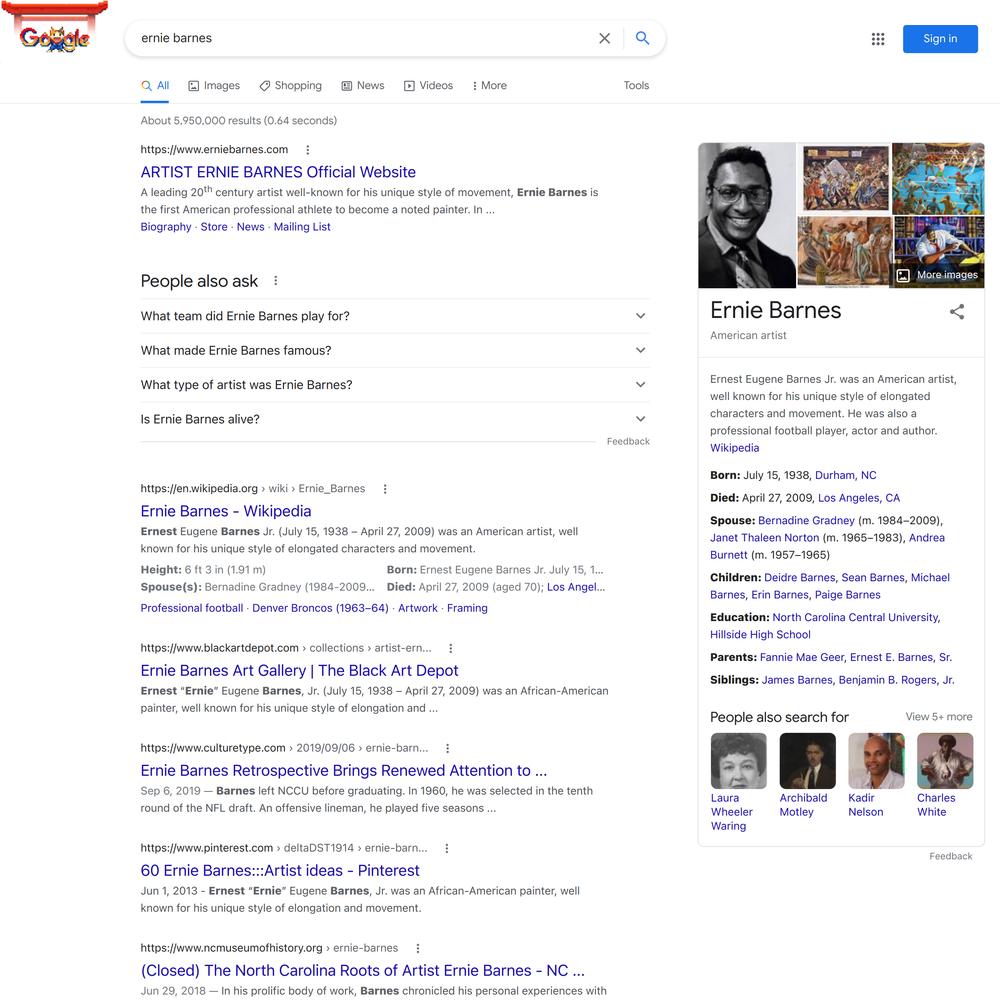Open options menu for Wikipedia result
Viewport: 1000px width, 1000px height.
click(385, 489)
